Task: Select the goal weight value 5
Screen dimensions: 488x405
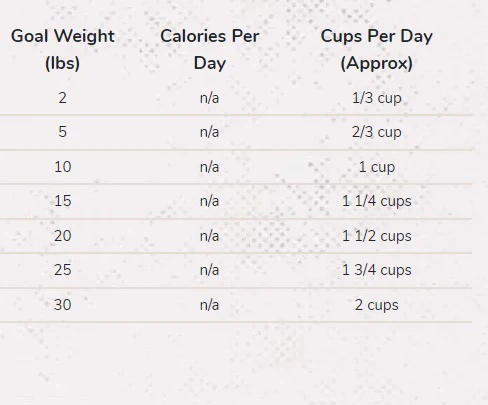Action: click(x=63, y=132)
